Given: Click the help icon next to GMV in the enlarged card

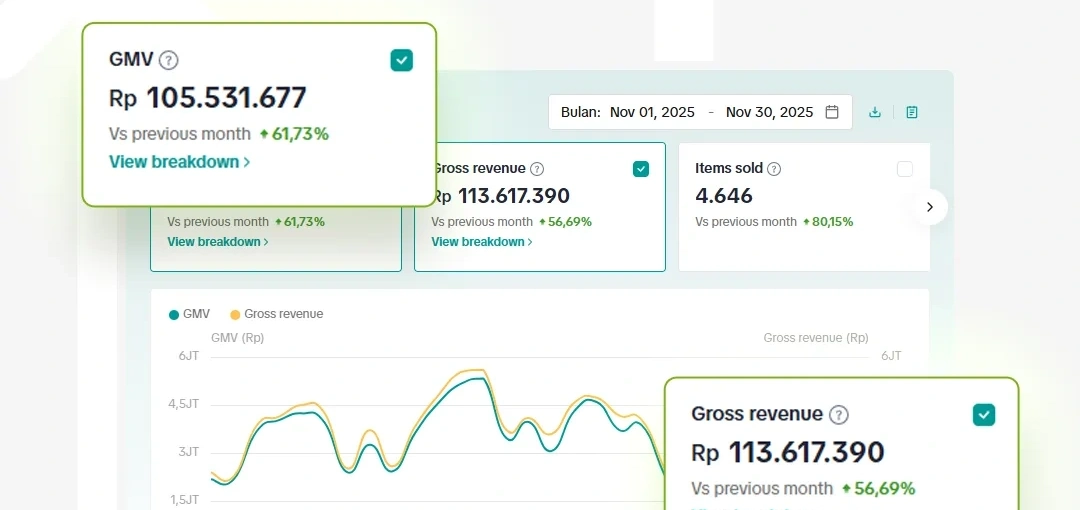Looking at the screenshot, I should pyautogui.click(x=169, y=61).
